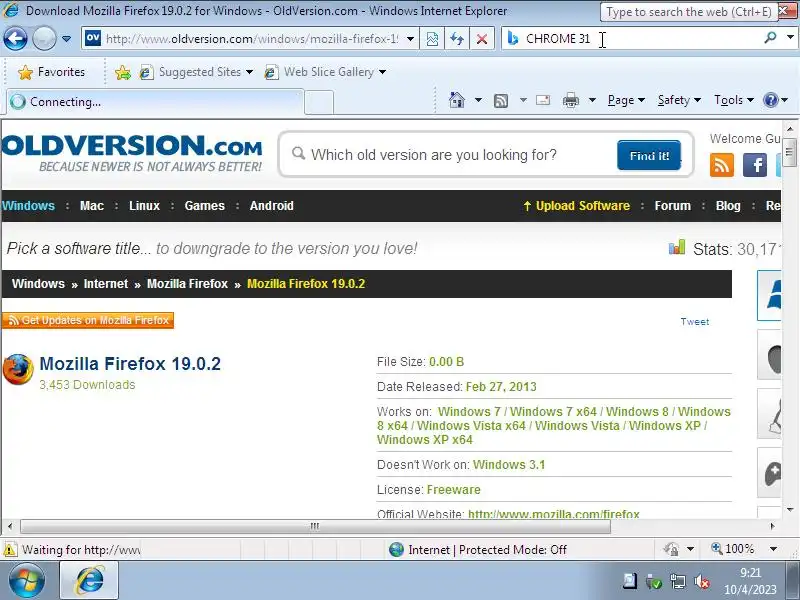Expand the Home button dropdown arrow
The height and width of the screenshot is (600, 800).
[478, 100]
